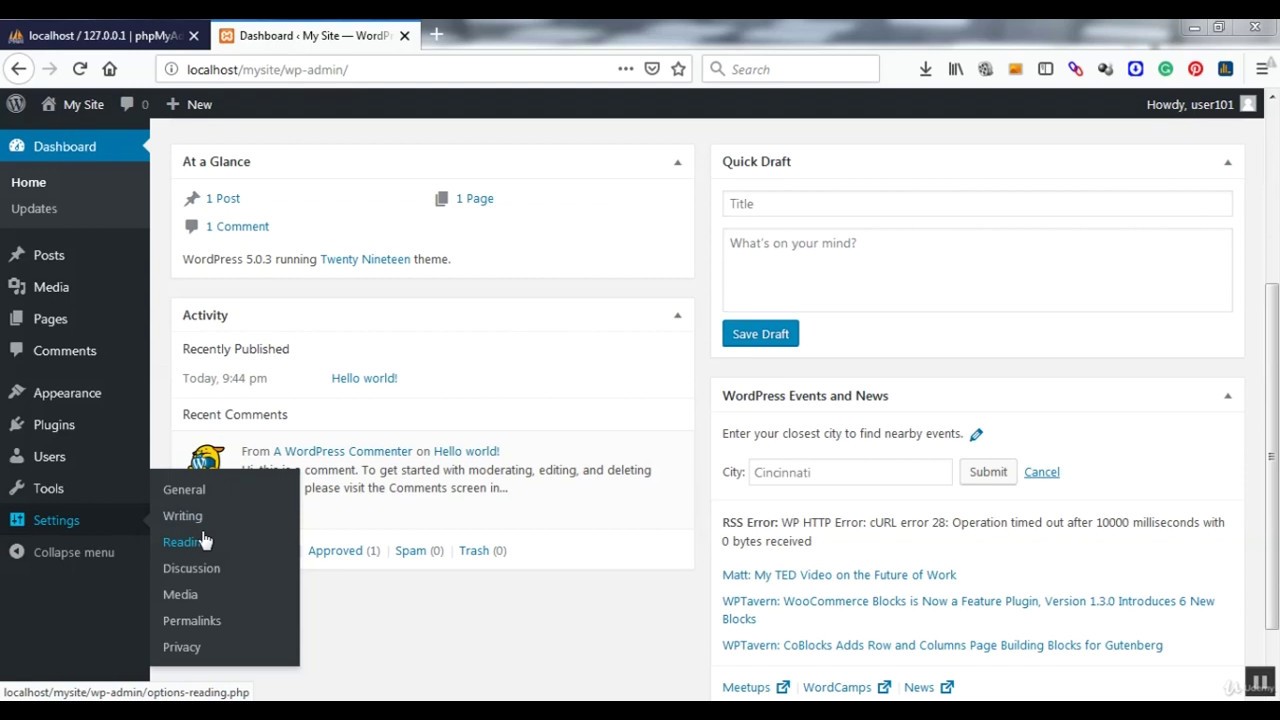Select Privacy in Settings submenu
The width and height of the screenshot is (1280, 720).
click(182, 647)
